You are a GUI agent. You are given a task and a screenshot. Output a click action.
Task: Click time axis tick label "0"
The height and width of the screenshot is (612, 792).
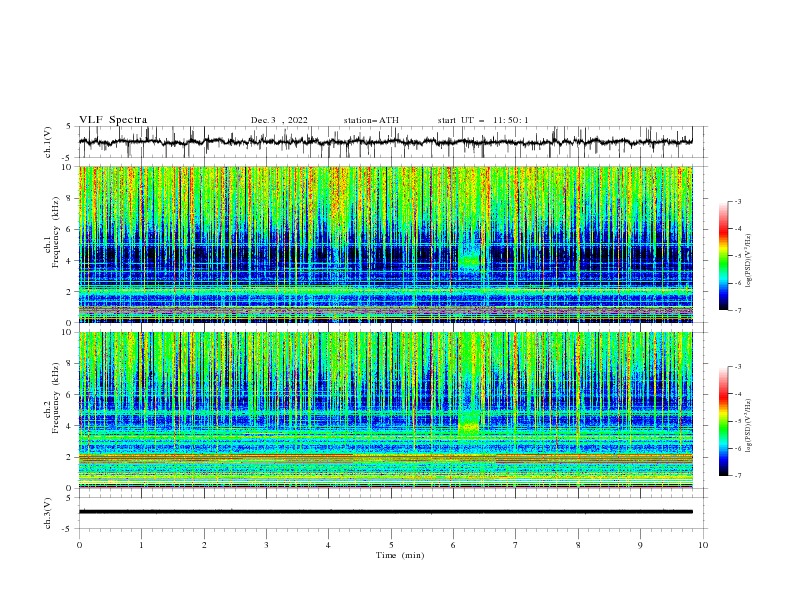[x=79, y=545]
